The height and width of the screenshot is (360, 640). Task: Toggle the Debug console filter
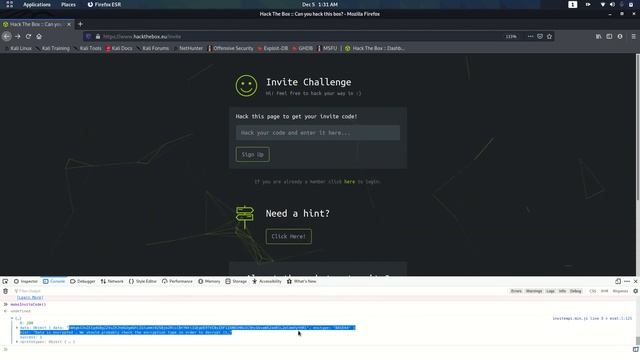576,291
